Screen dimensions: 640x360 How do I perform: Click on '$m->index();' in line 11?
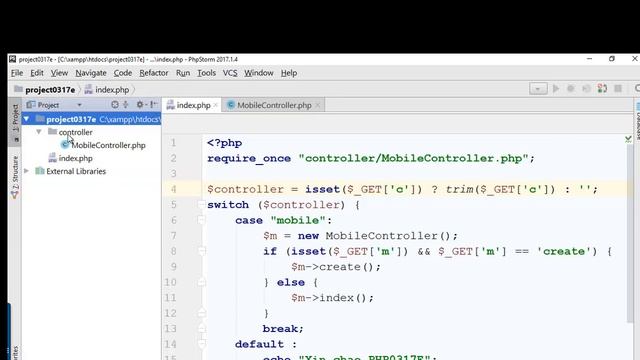332,298
